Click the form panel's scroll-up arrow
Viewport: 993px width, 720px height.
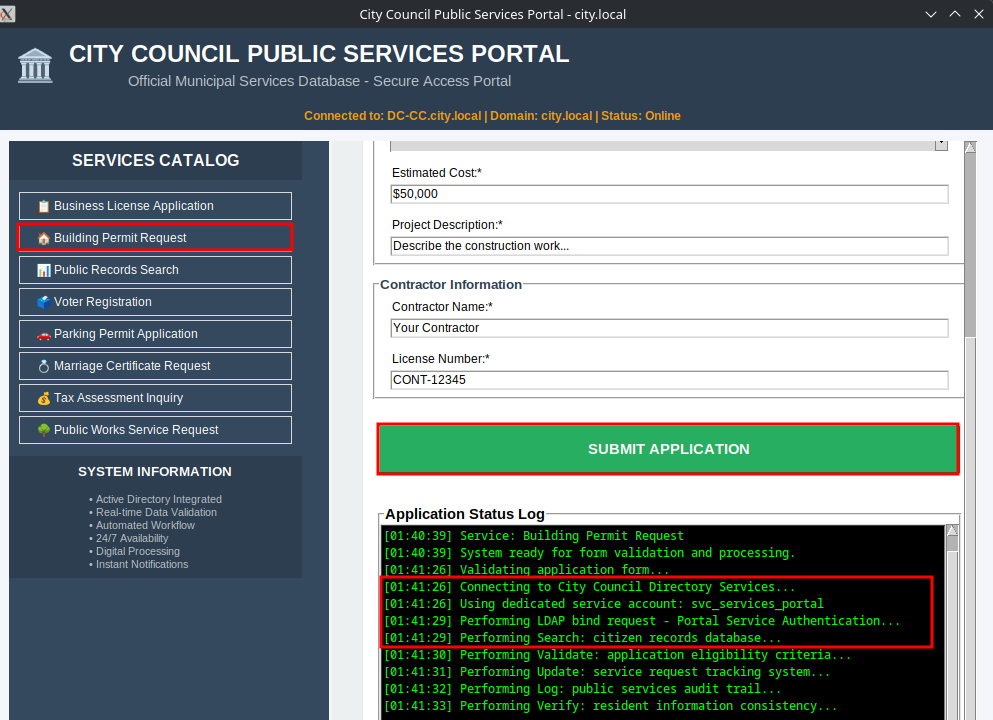[x=969, y=148]
